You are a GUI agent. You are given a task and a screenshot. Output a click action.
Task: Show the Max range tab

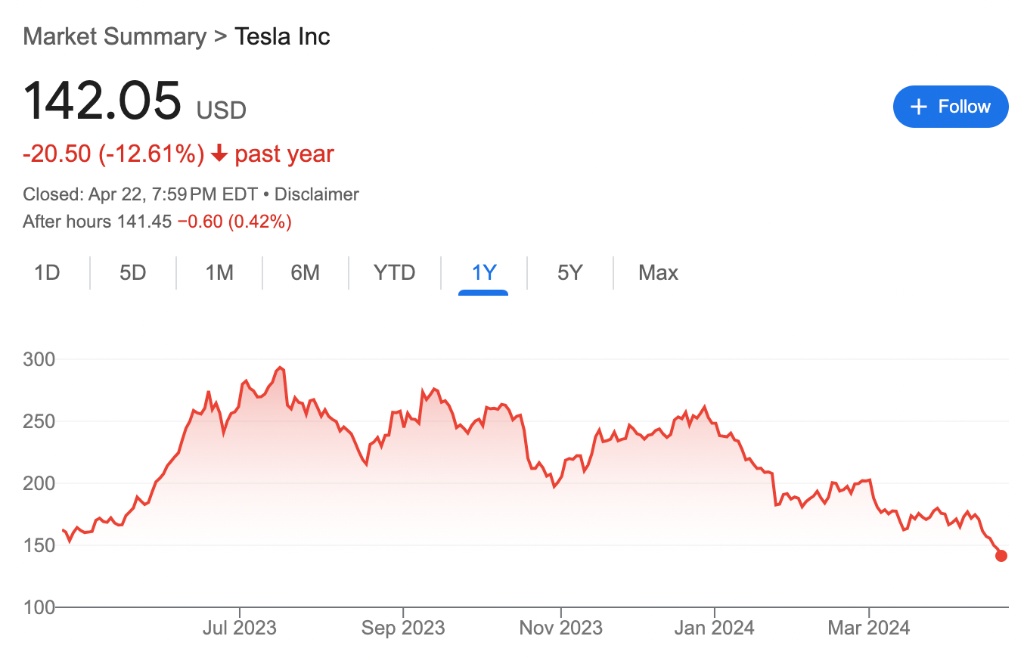[658, 273]
